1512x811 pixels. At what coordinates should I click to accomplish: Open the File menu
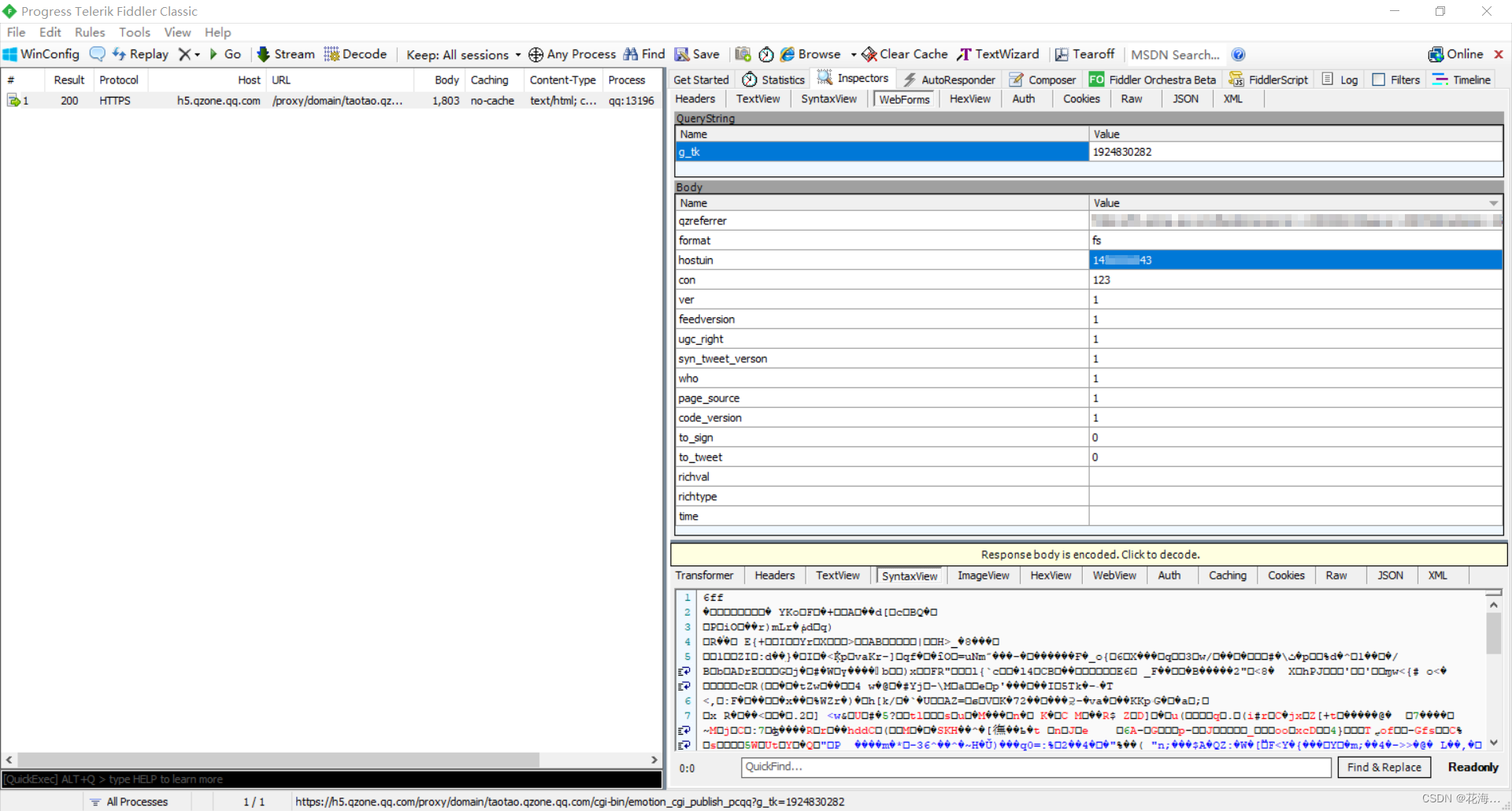click(16, 32)
